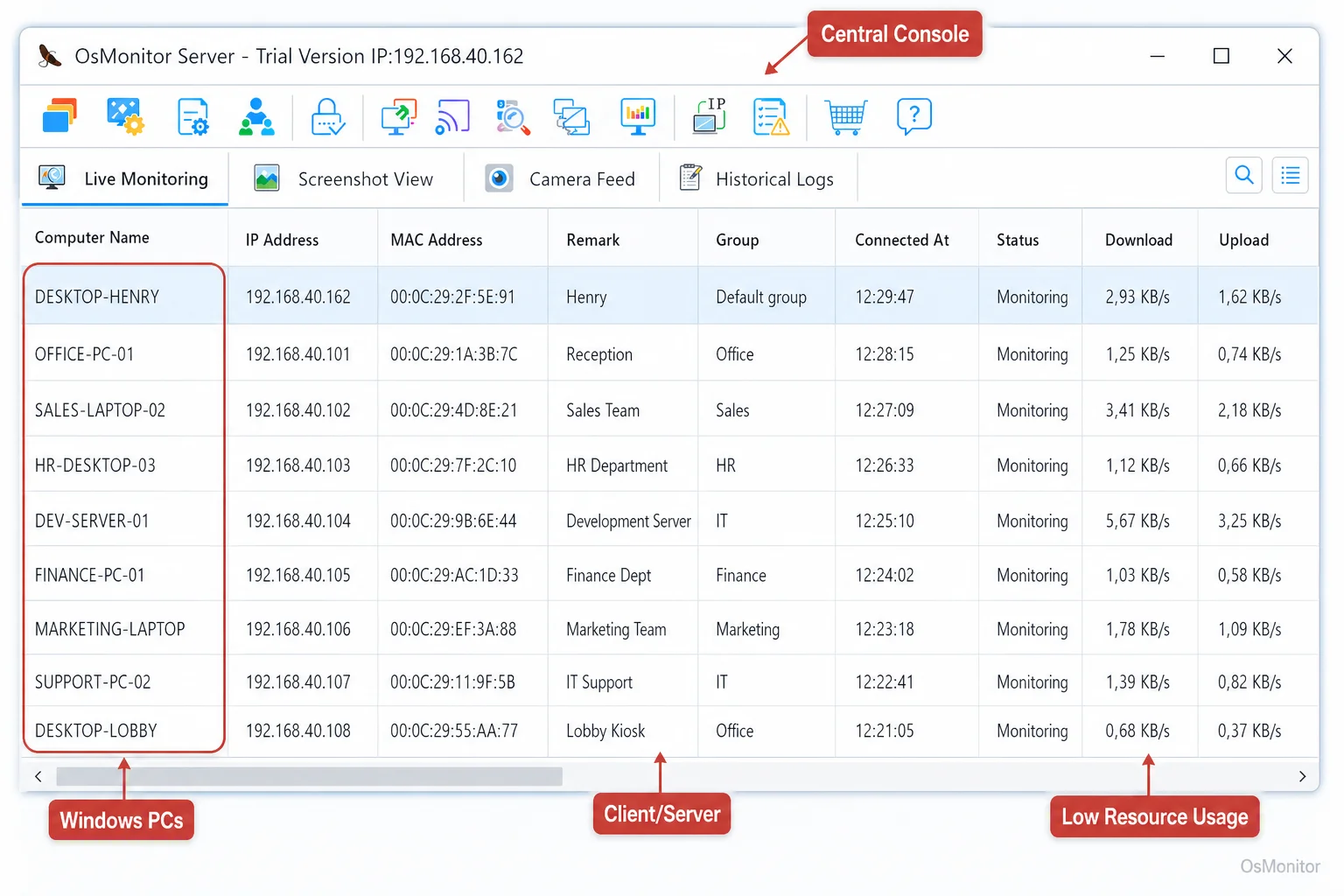This screenshot has height=896, width=1344.
Task: Click download value 1,03 KB/s
Action: (x=1137, y=575)
